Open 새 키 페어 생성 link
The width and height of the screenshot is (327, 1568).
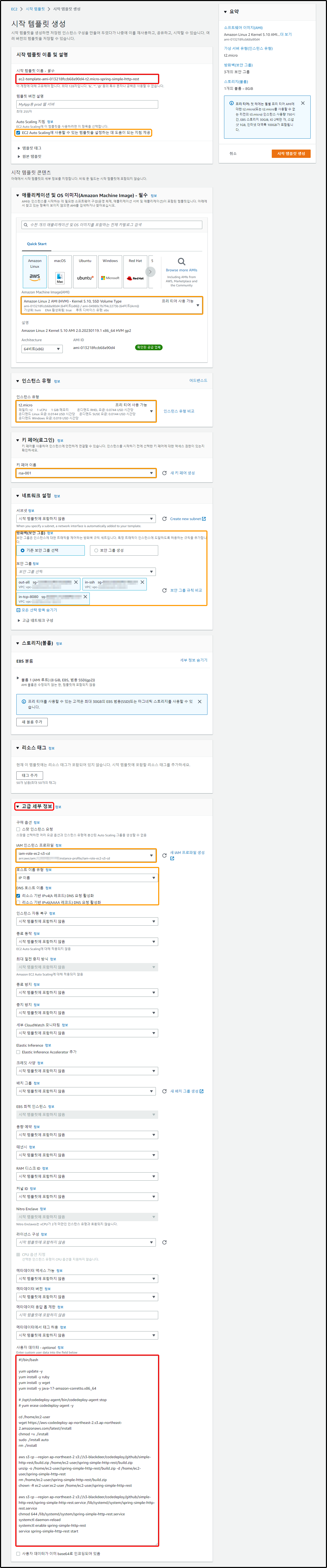[182, 473]
